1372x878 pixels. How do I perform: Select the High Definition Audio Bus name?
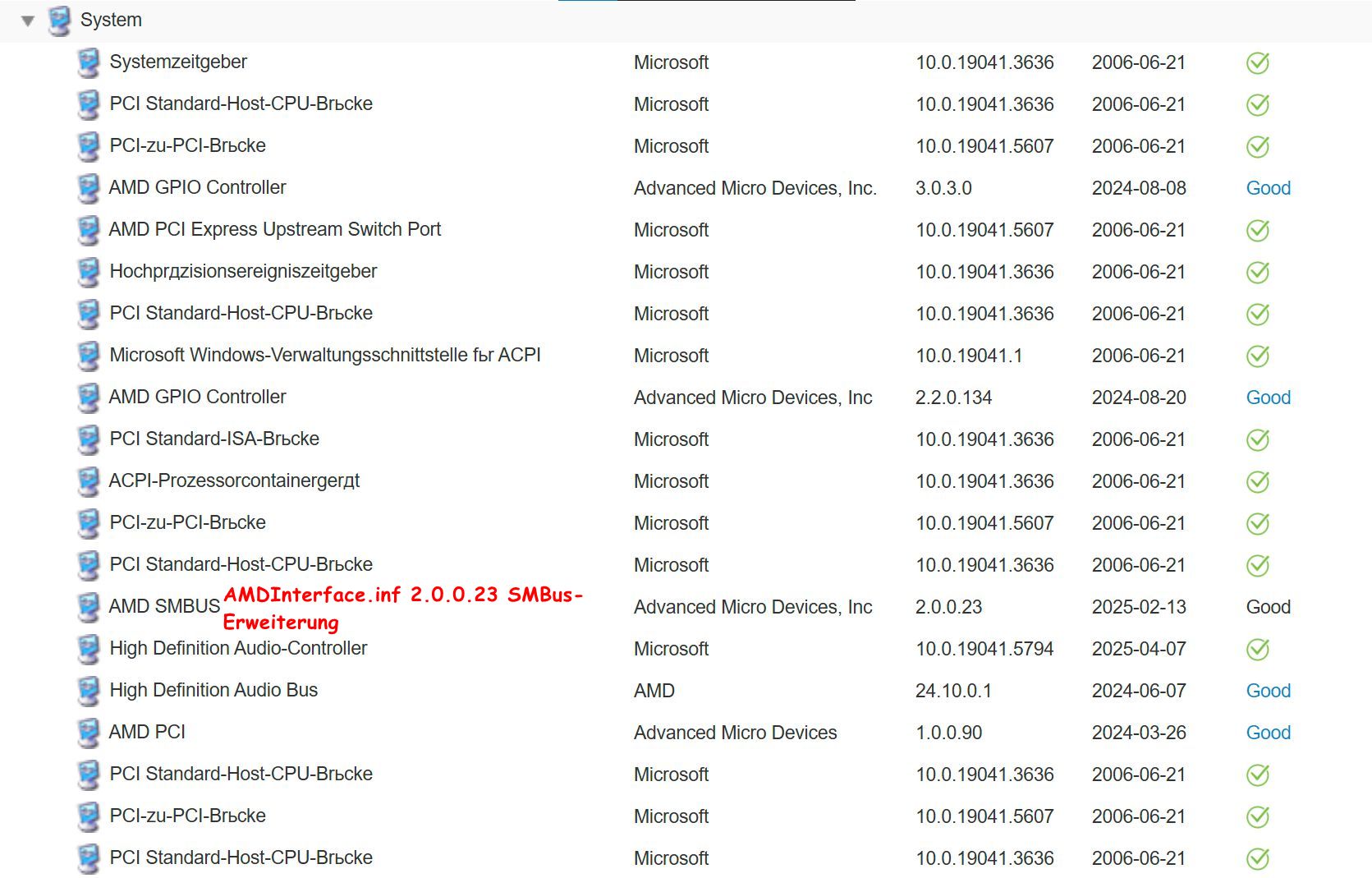[213, 690]
